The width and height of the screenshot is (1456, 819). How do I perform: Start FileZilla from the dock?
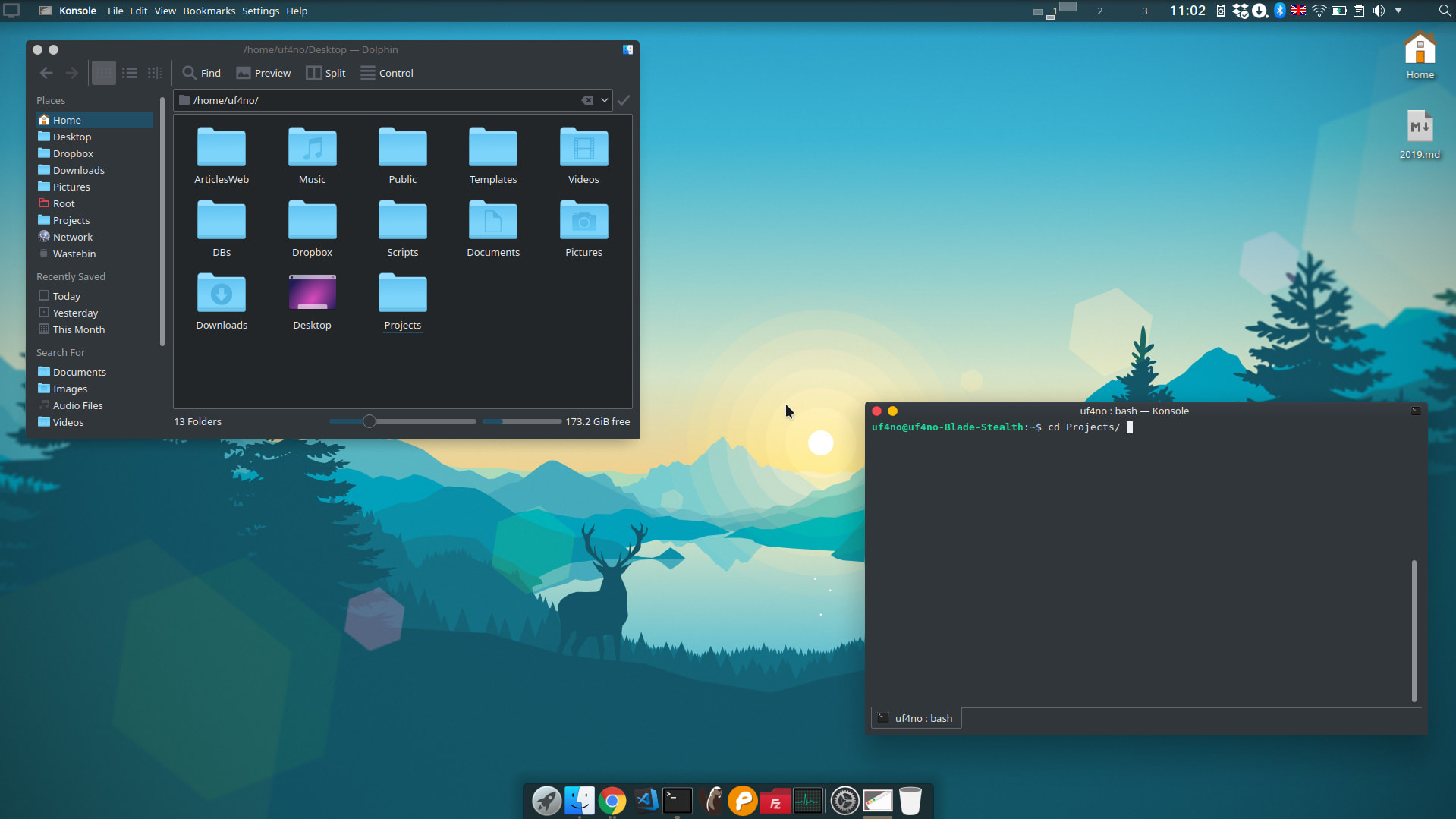click(775, 800)
